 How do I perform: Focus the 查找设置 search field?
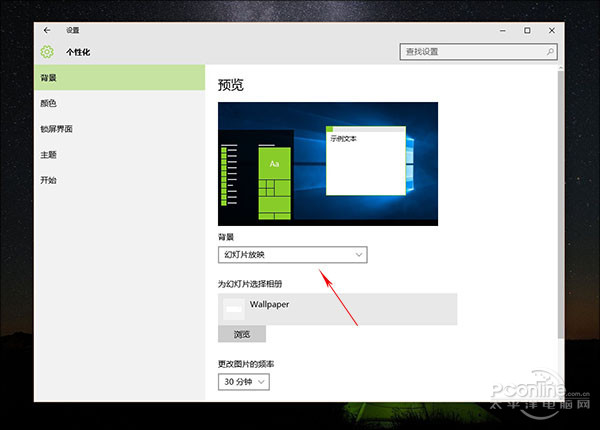click(478, 52)
